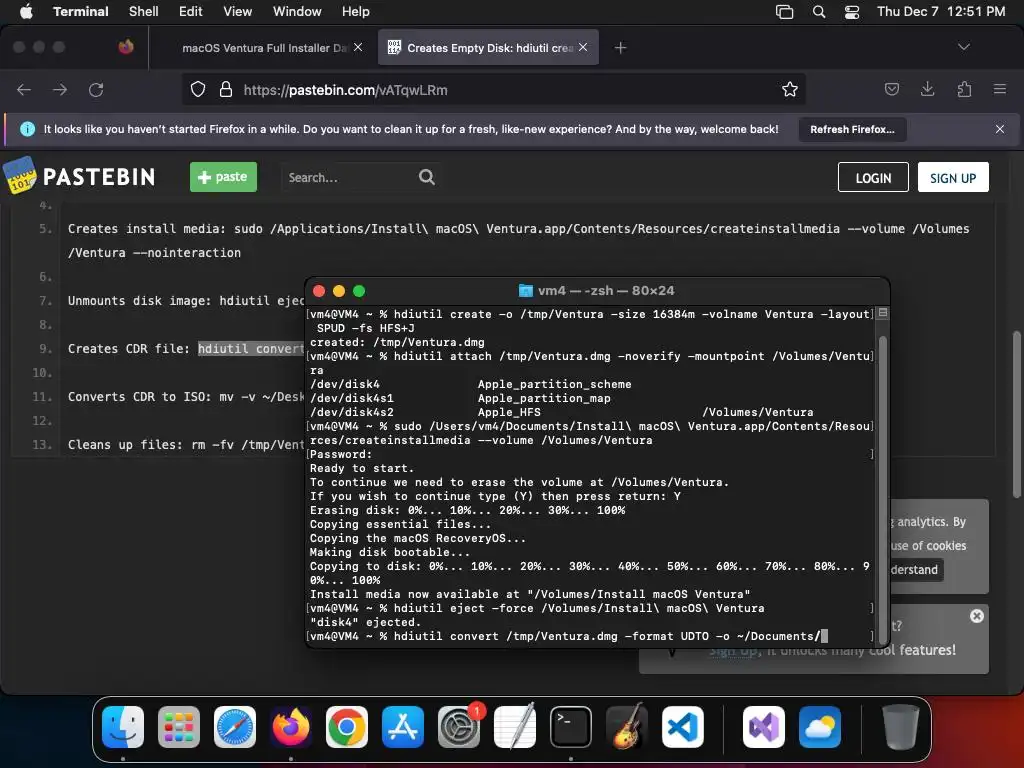
Task: Open GarageBand from the dock
Action: point(627,727)
